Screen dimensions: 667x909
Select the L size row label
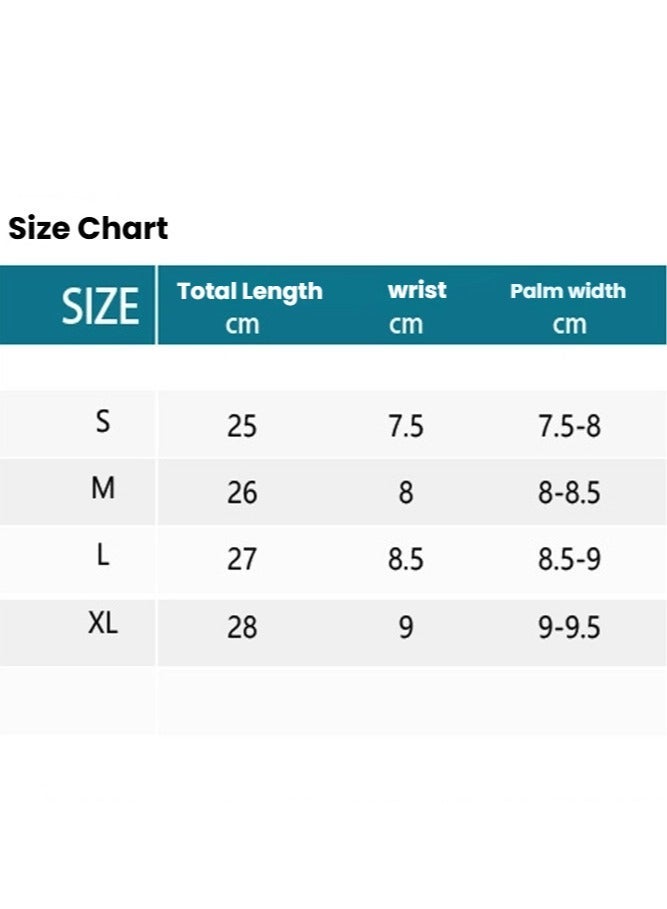[103, 556]
